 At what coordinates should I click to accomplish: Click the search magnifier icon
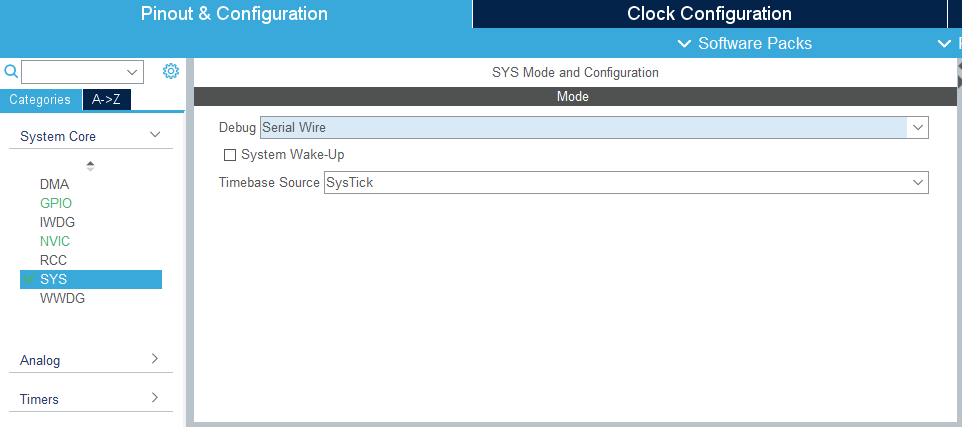click(x=11, y=72)
